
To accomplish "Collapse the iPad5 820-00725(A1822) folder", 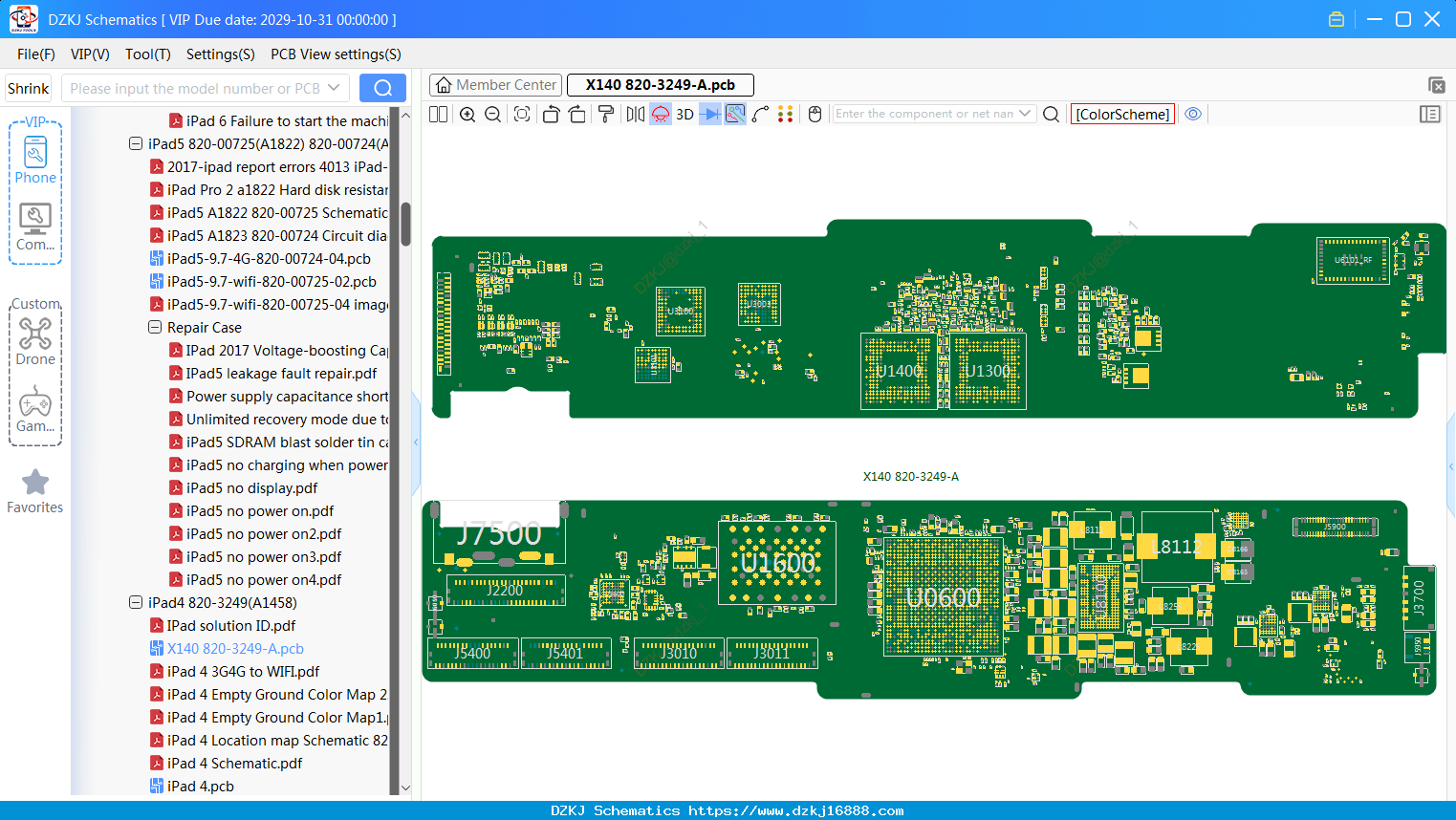I will click(x=136, y=144).
